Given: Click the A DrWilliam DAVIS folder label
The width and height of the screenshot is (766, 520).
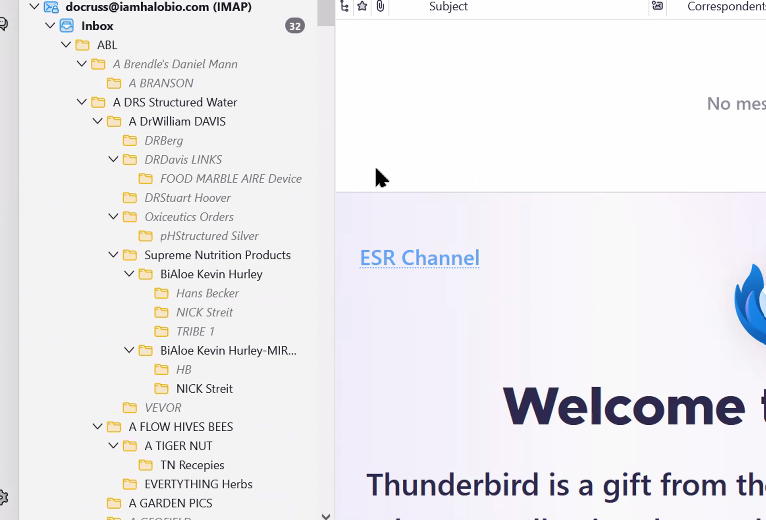Looking at the screenshot, I should (x=177, y=121).
